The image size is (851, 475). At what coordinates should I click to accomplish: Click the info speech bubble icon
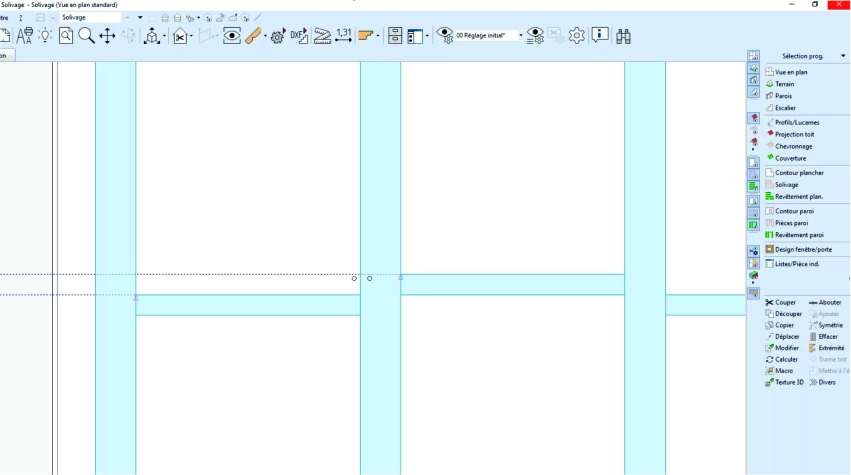pos(600,35)
